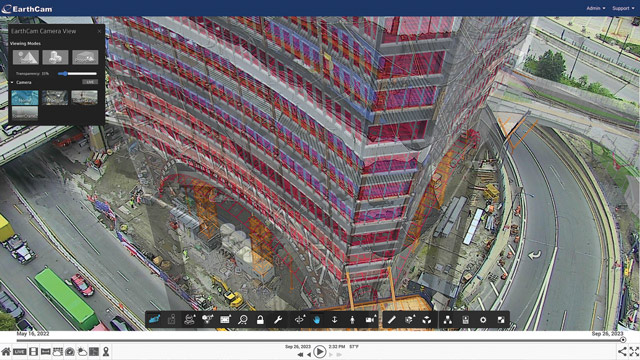
Task: Step back one frame arrow
Action: pos(309,355)
